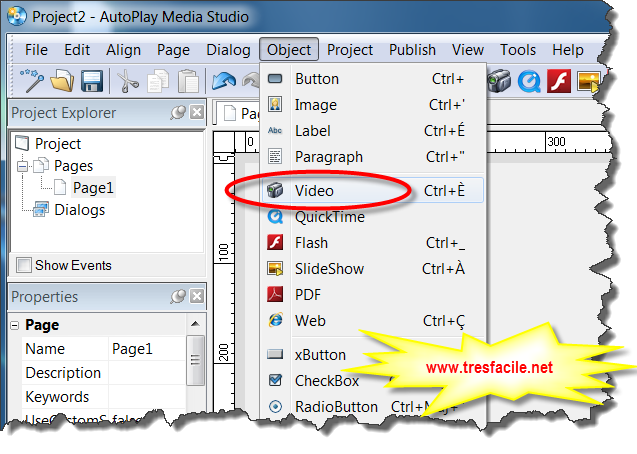
Task: Open the Align menu
Action: pyautogui.click(x=124, y=50)
